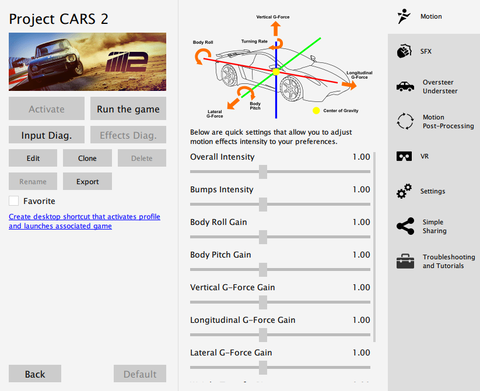
Task: Open the Settings section label
Action: click(433, 191)
